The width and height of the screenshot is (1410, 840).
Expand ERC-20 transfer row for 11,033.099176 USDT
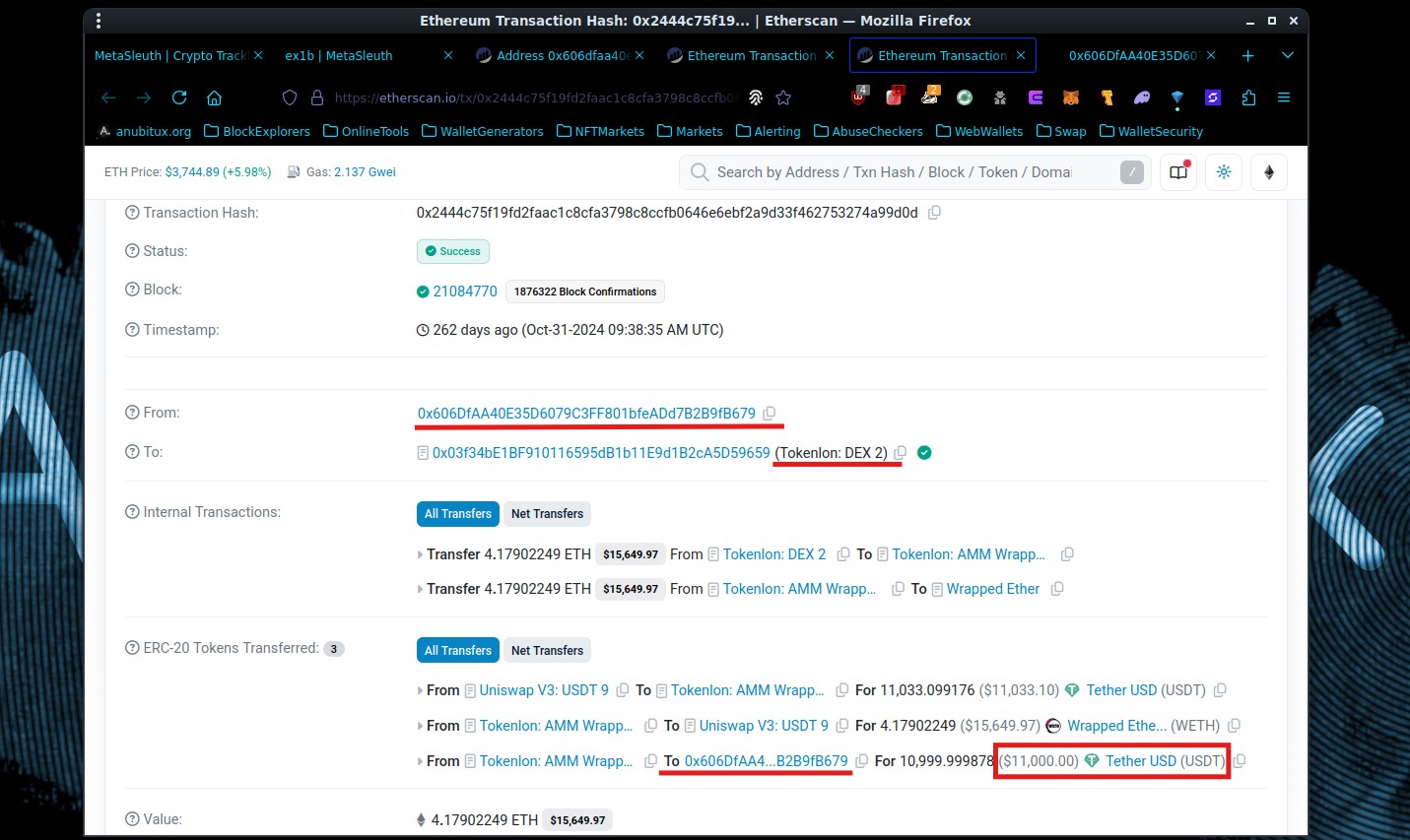tap(421, 691)
